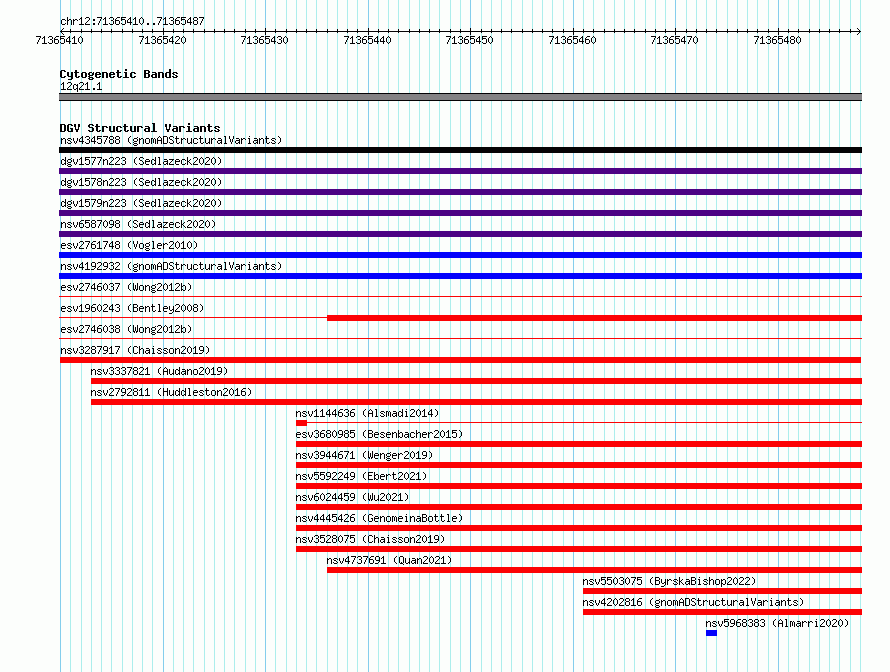Click ruler position 71365420

point(162,40)
